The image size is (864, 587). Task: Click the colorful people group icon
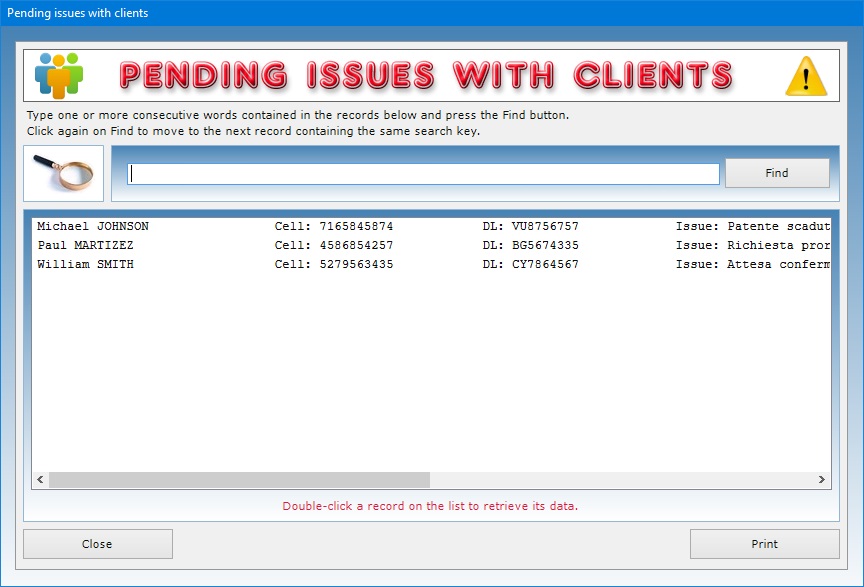(59, 74)
